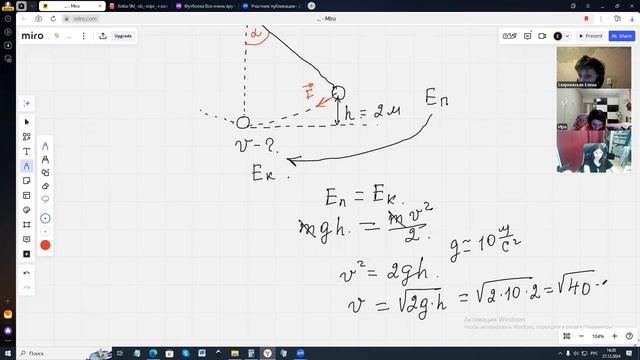Open the table layout tool
Image resolution: width=640 pixels, height=360 pixels.
[27, 195]
